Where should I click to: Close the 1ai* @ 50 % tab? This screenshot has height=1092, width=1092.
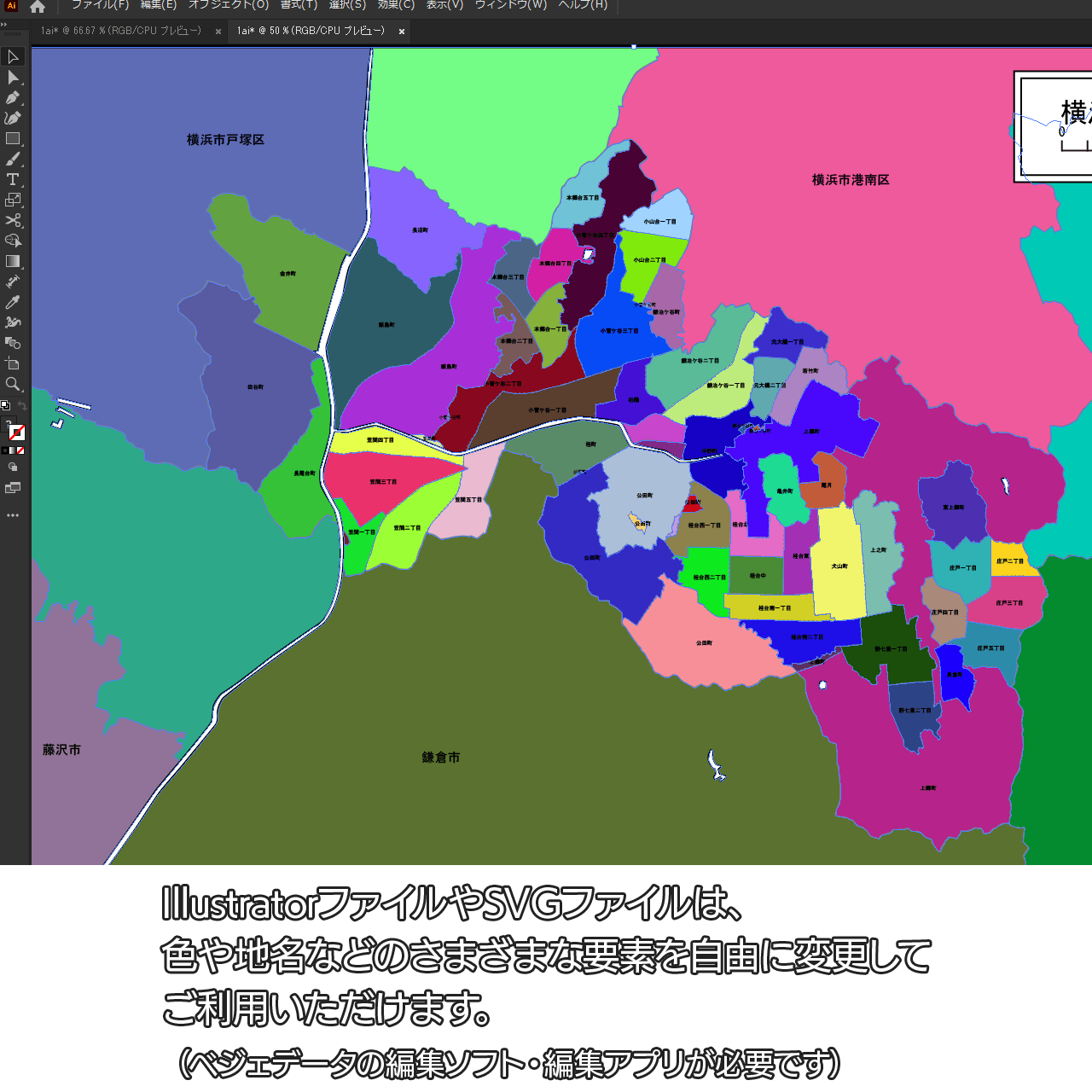(x=402, y=32)
